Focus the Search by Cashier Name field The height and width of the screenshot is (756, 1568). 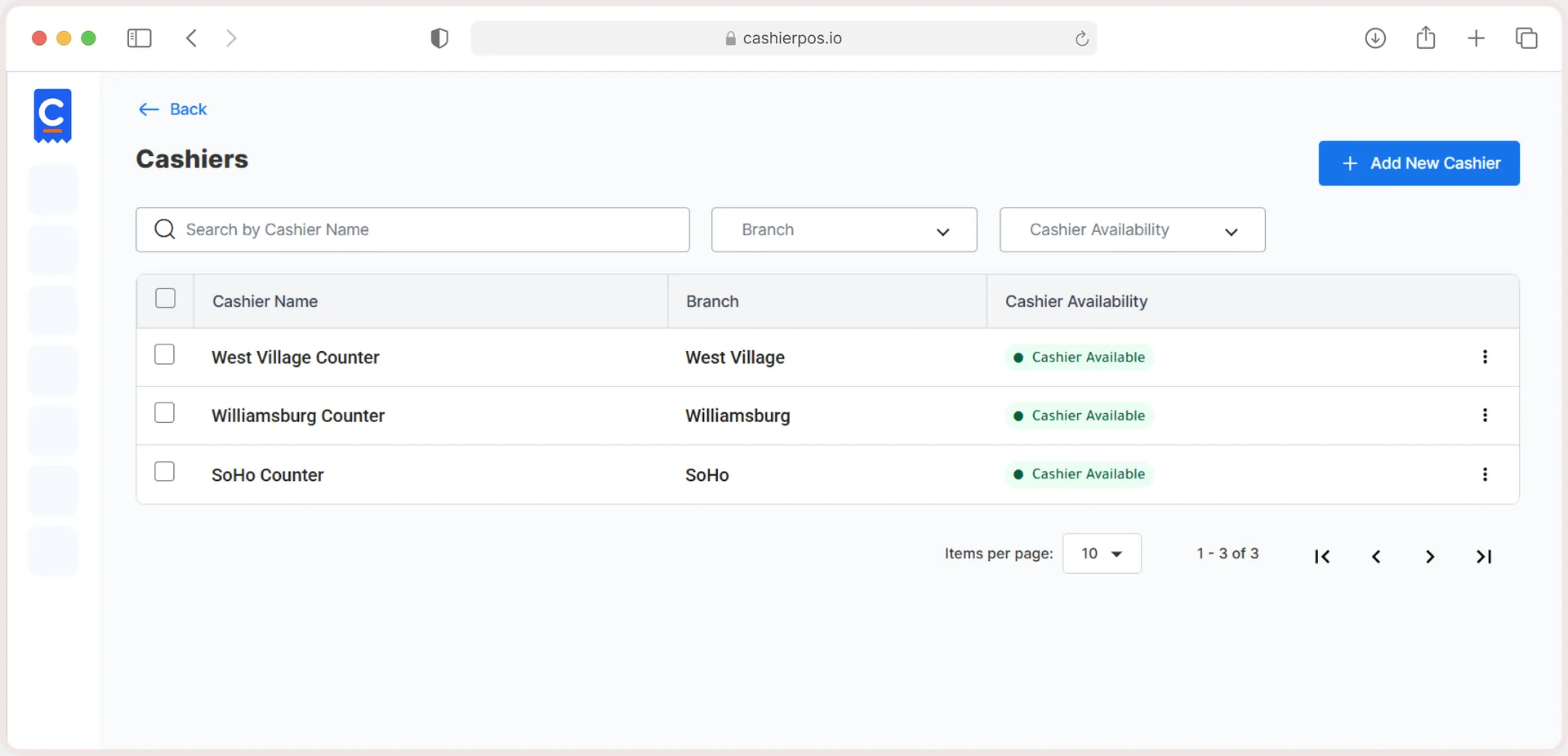coord(412,230)
